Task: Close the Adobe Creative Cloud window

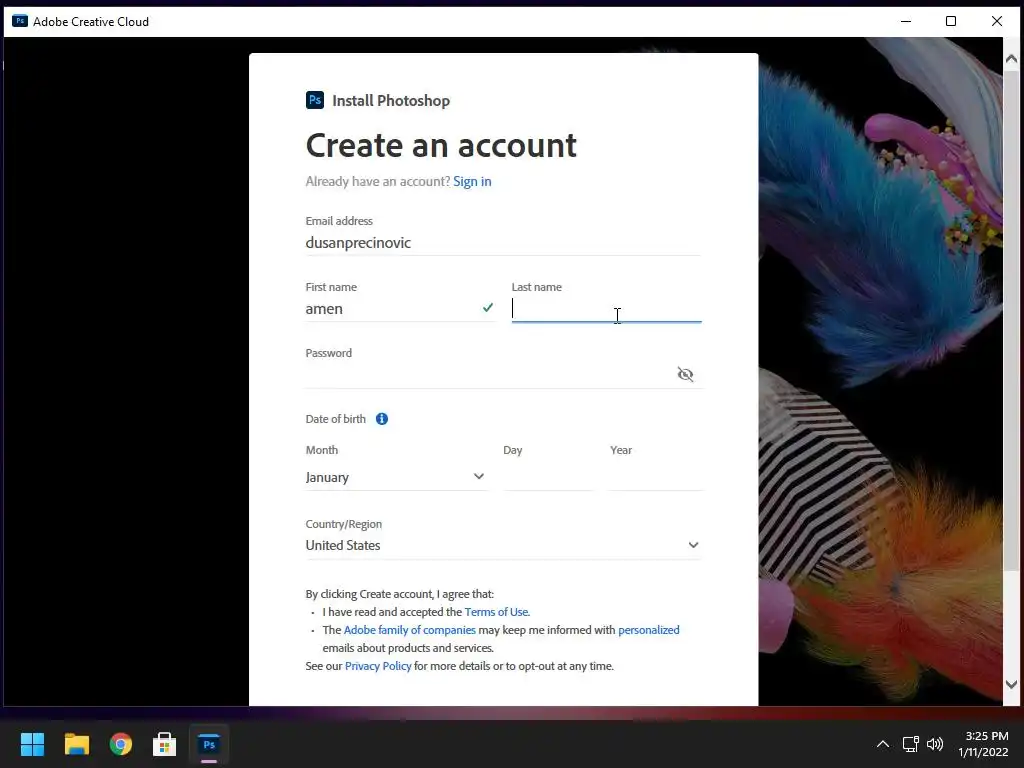Action: tap(997, 21)
